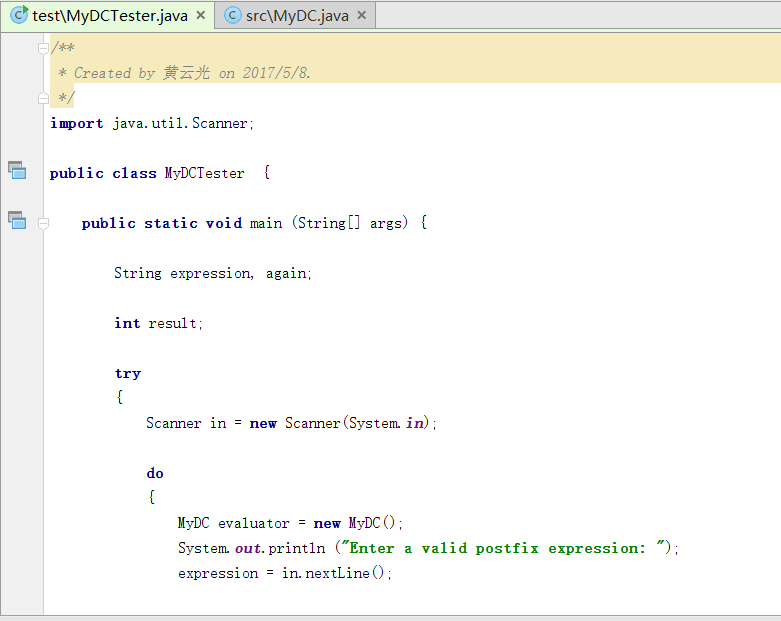Image resolution: width=781 pixels, height=621 pixels.
Task: Click the string 'Enter a valid postfix expression: '
Action: [504, 548]
